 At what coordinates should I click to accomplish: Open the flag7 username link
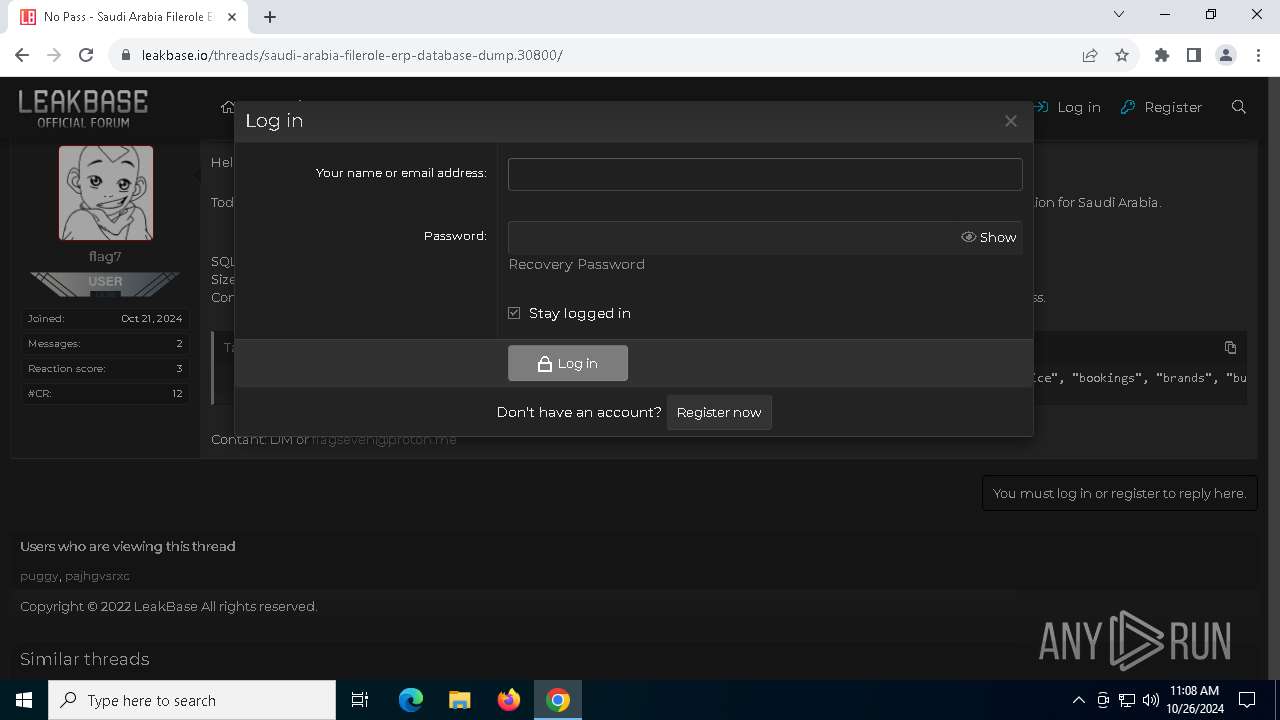click(x=105, y=257)
